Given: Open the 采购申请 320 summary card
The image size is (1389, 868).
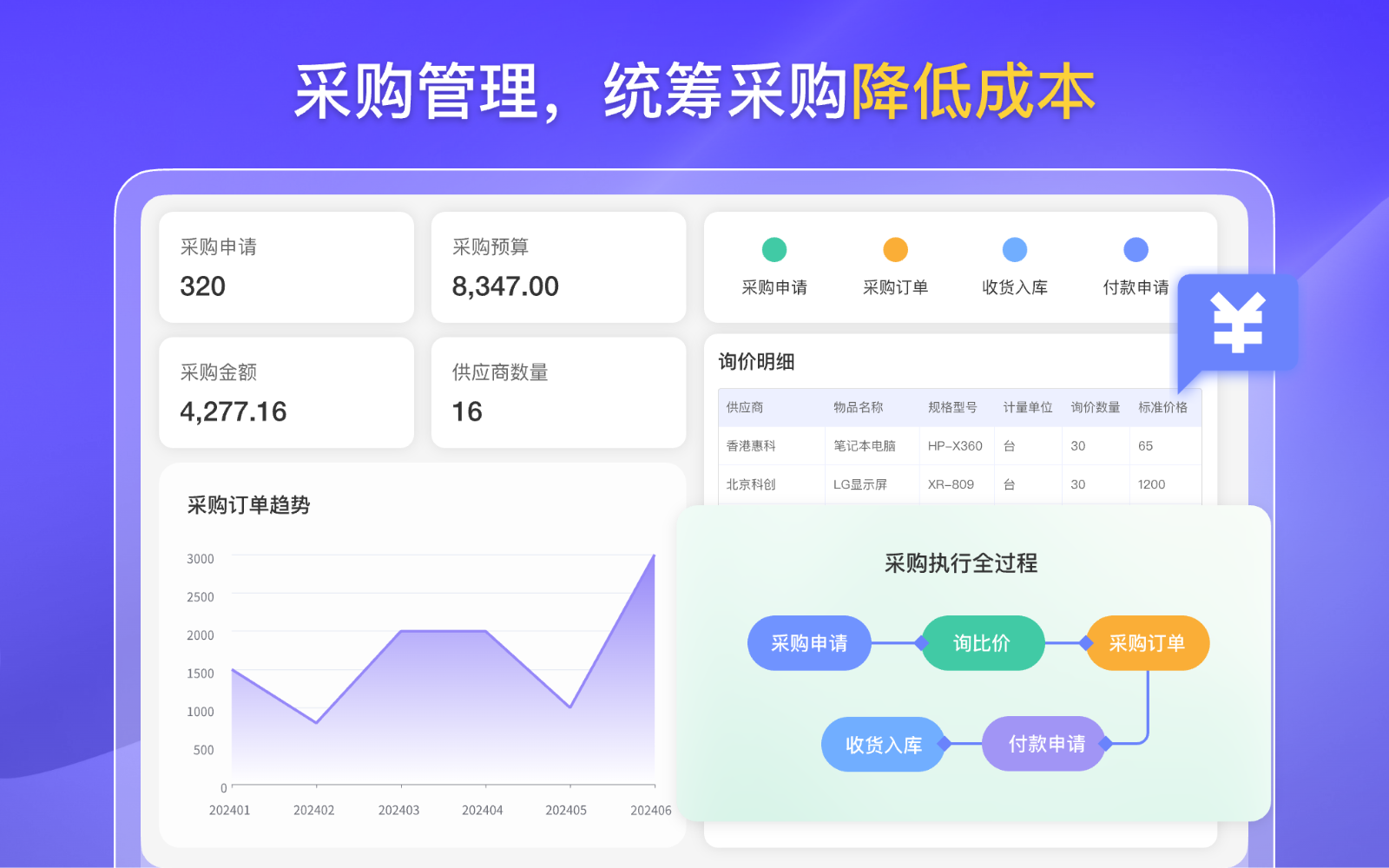Looking at the screenshot, I should point(286,267).
